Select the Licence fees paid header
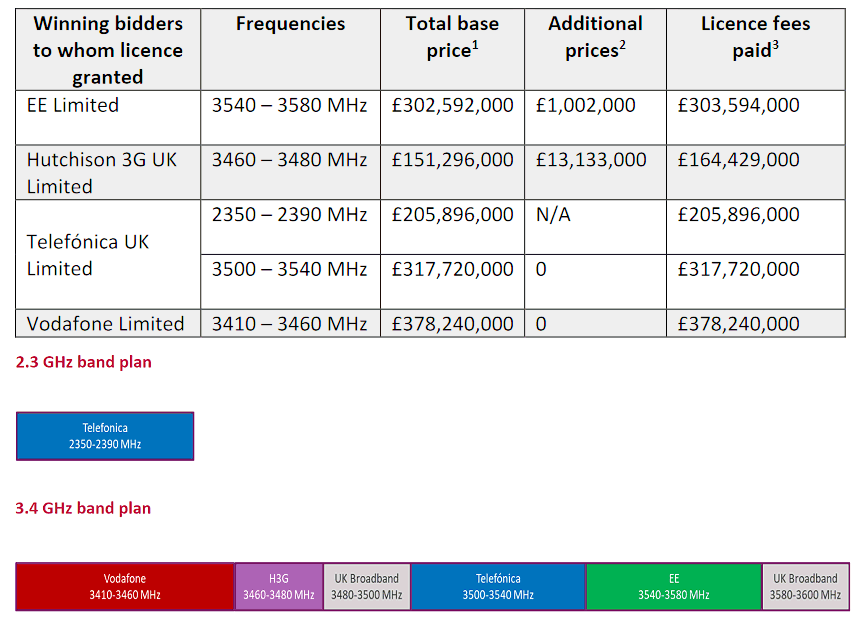 click(755, 37)
